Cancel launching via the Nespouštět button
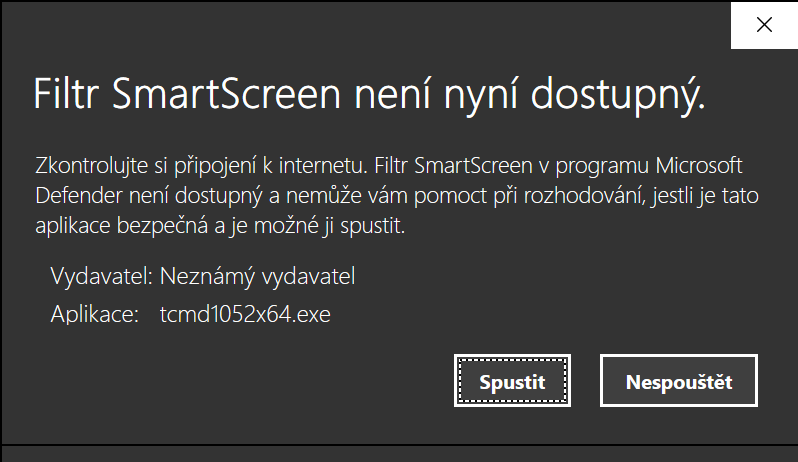 [679, 381]
